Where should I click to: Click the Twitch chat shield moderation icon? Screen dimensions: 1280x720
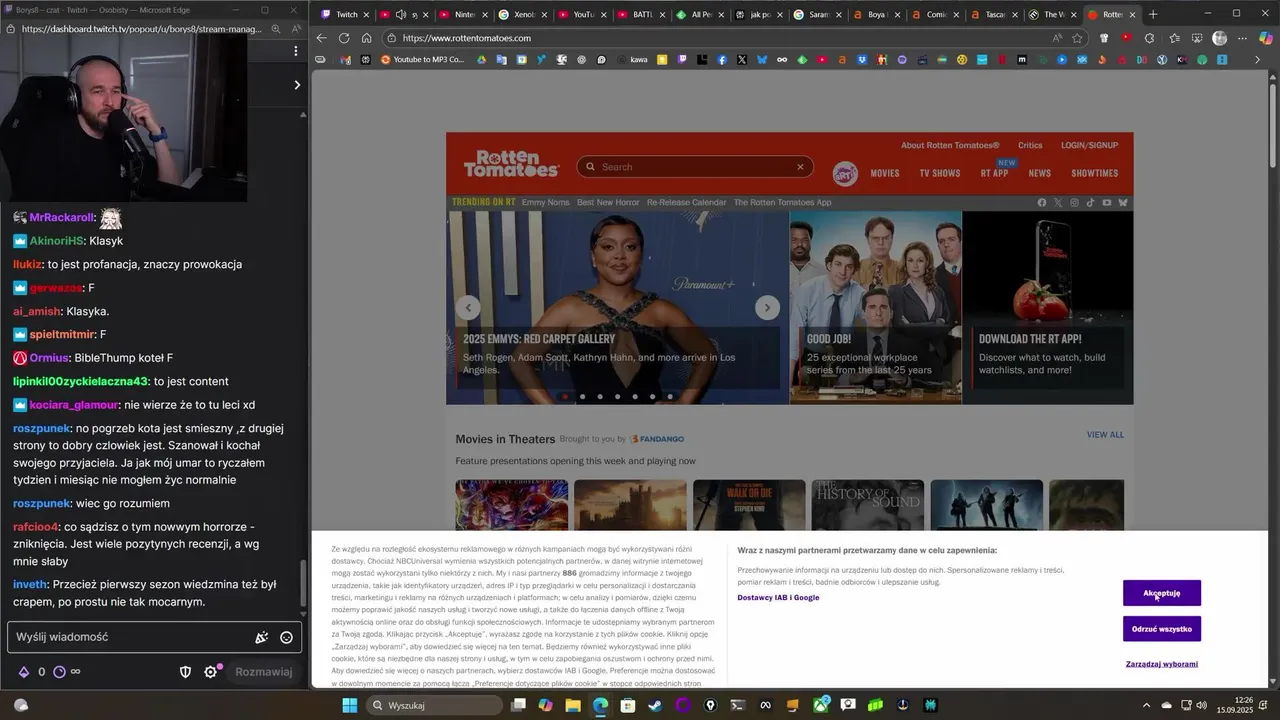pos(185,672)
